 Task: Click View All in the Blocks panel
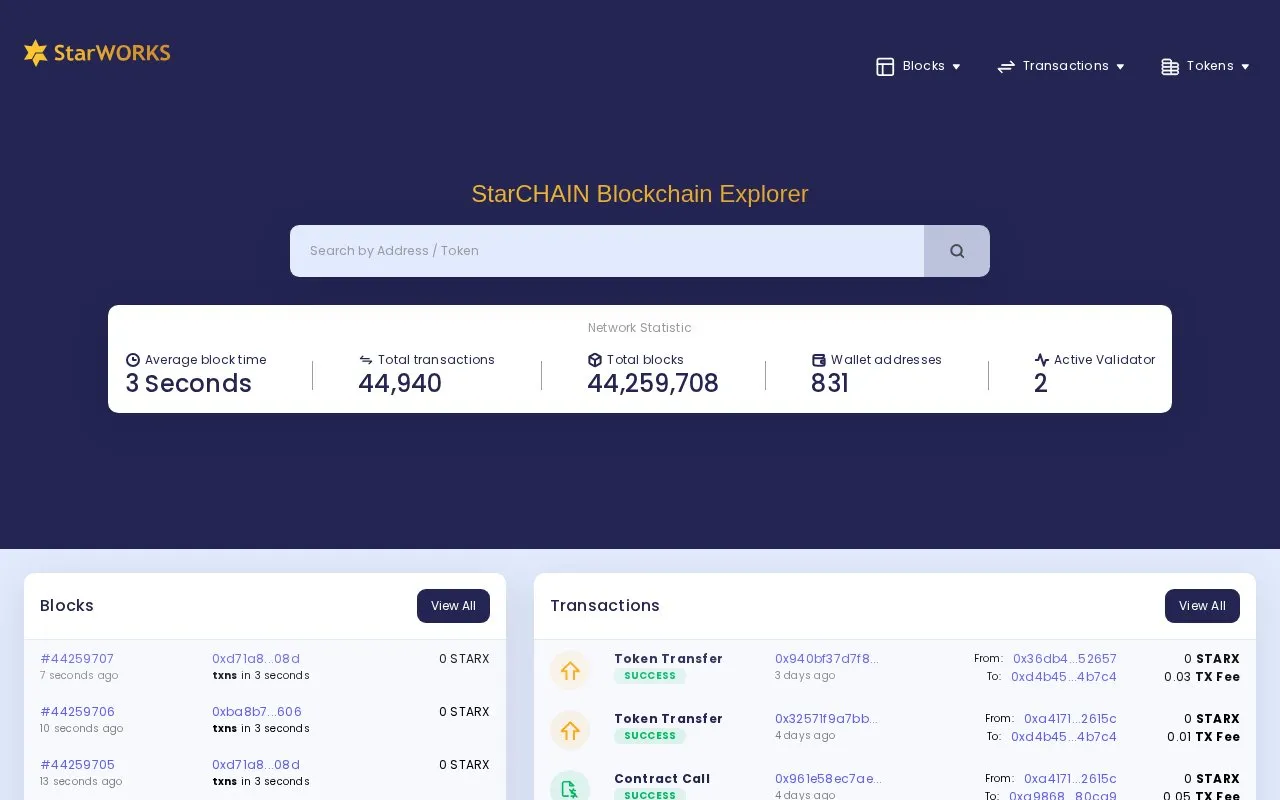point(453,606)
